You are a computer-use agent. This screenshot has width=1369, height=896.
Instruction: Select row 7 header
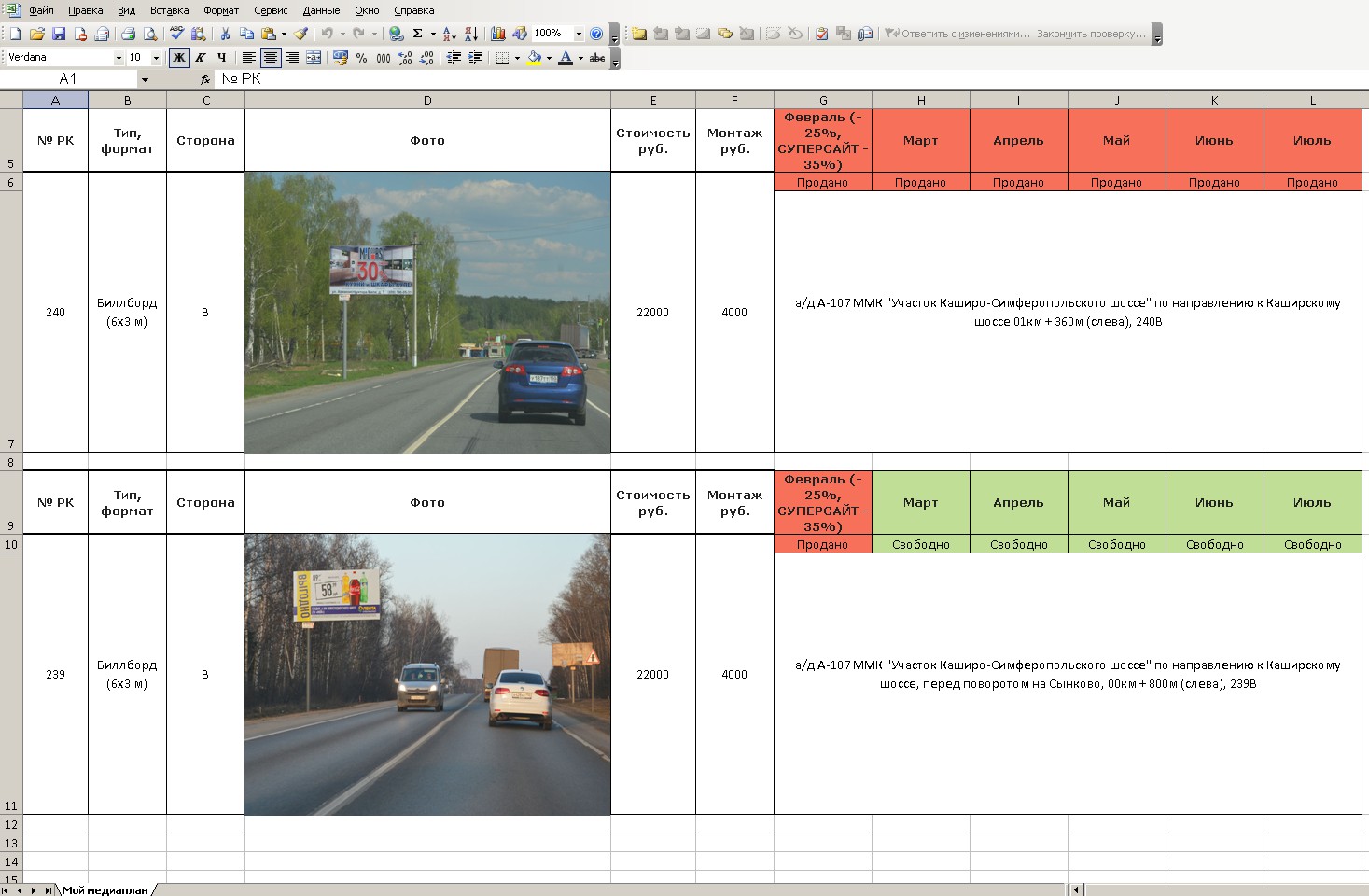tap(11, 322)
